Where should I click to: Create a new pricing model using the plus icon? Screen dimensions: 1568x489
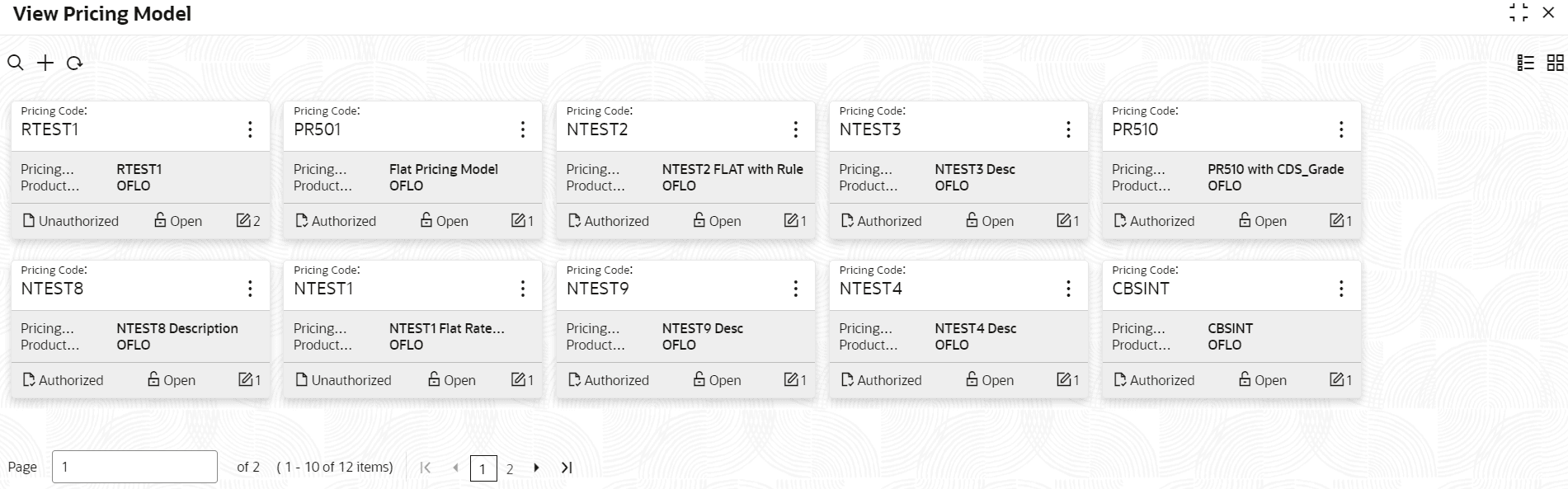point(45,63)
